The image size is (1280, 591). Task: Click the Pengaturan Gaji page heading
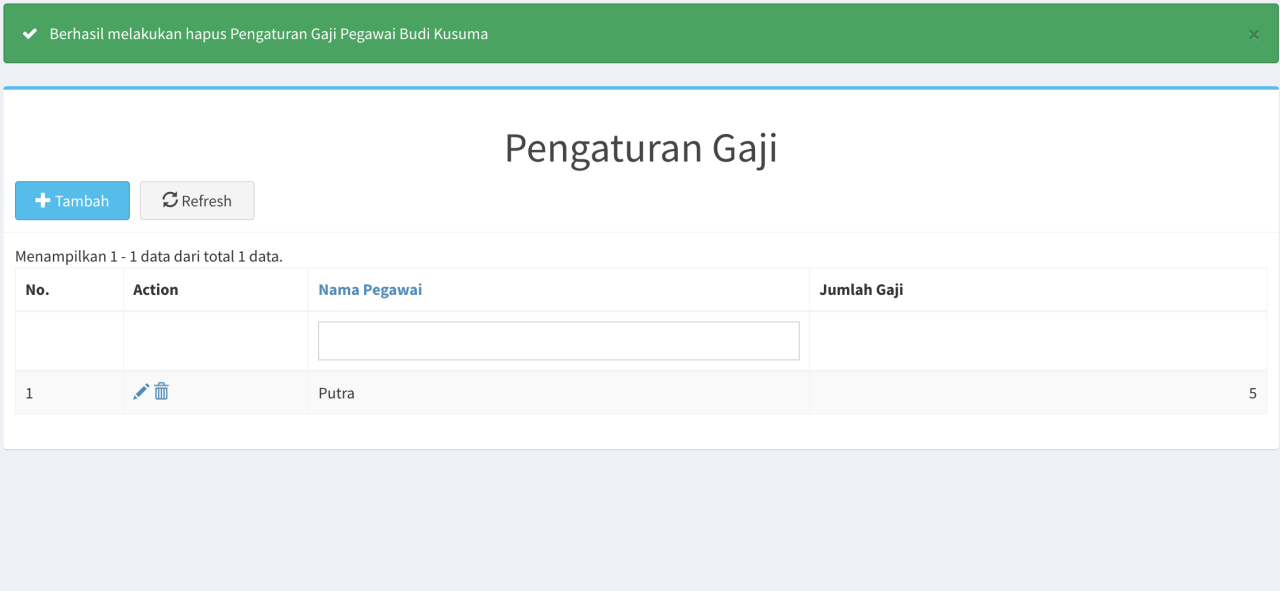[640, 148]
